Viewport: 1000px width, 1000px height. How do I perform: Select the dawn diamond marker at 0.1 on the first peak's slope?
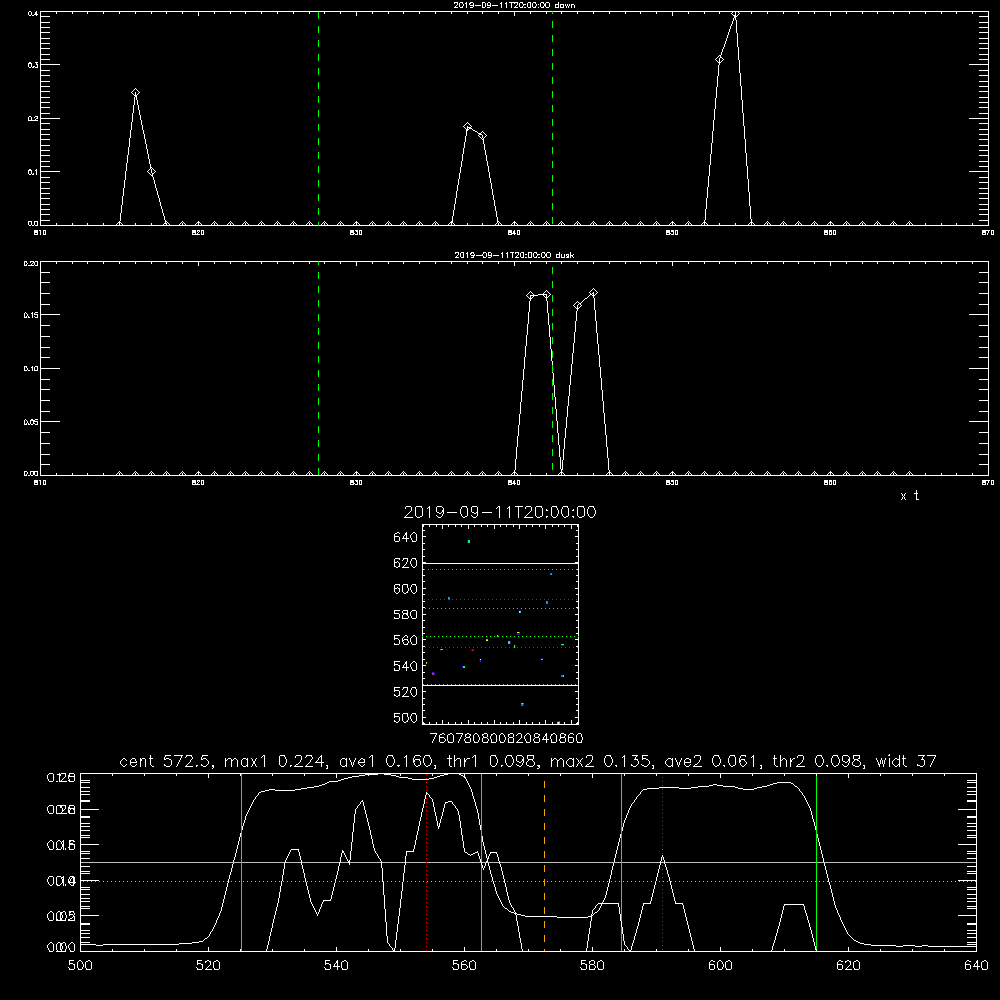[x=151, y=172]
